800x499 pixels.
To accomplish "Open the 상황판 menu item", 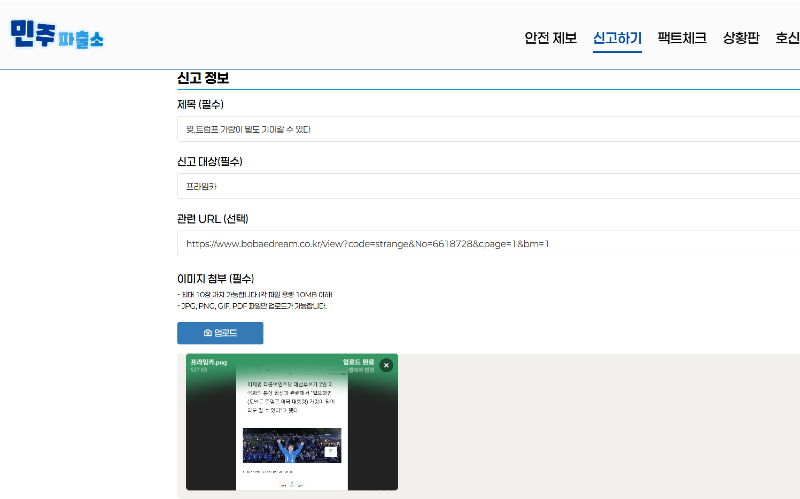I will 741,38.
